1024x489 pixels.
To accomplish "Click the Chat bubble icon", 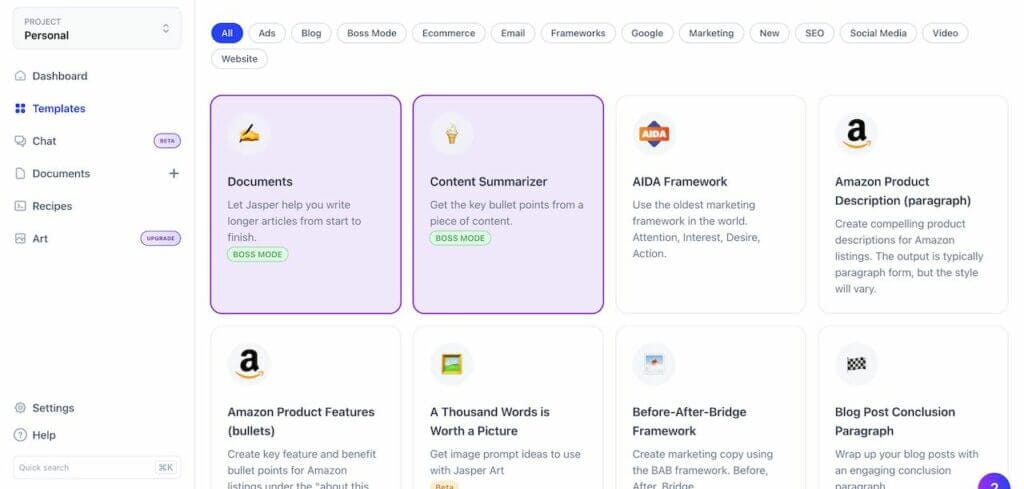I will (x=20, y=141).
